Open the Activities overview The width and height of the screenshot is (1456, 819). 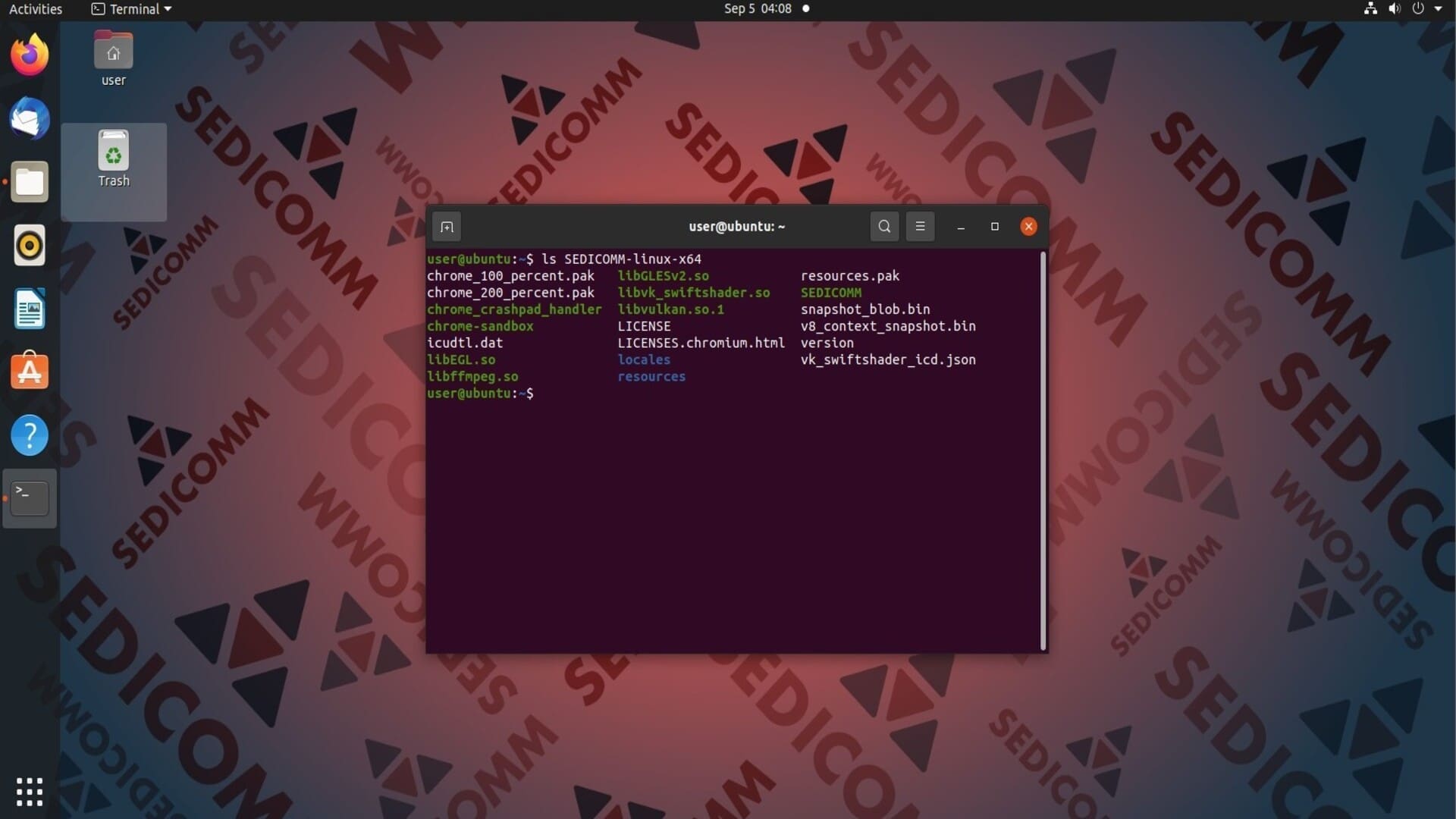click(36, 9)
